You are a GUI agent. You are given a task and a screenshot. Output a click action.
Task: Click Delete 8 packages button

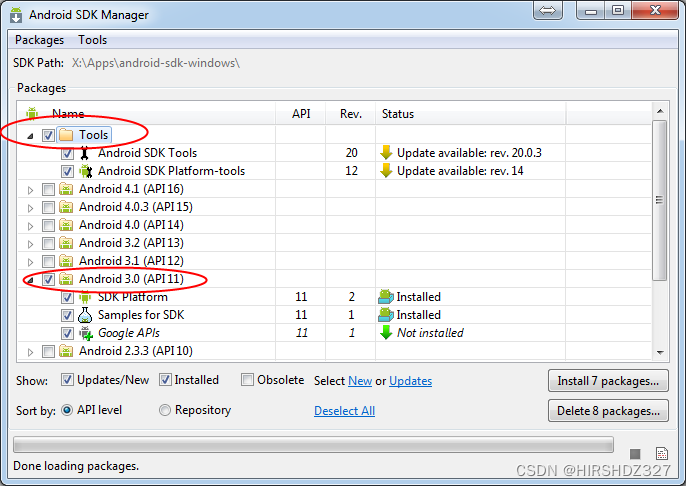point(608,411)
